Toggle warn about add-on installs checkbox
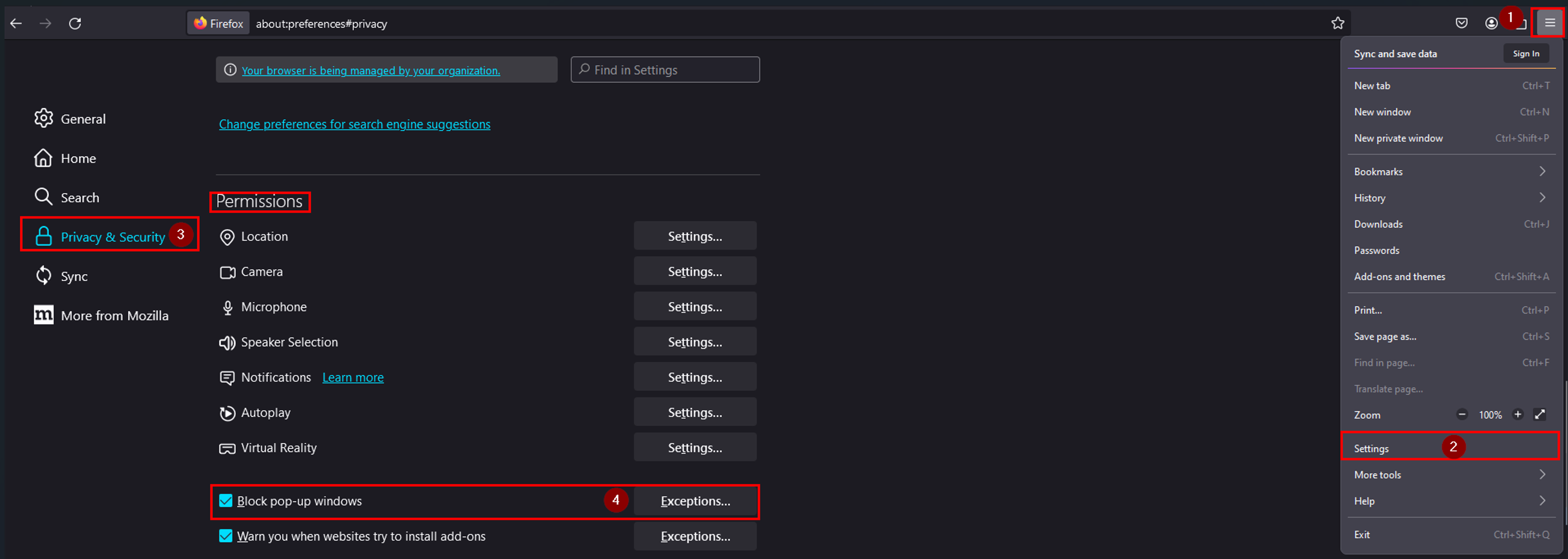Viewport: 1568px width, 559px height. (225, 536)
